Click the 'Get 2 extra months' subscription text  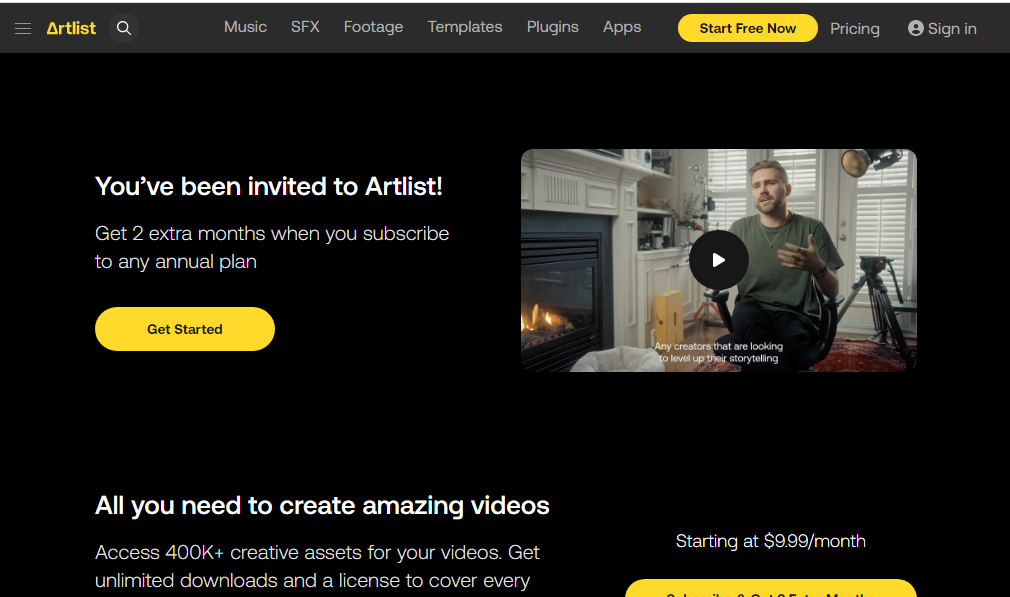pos(272,247)
